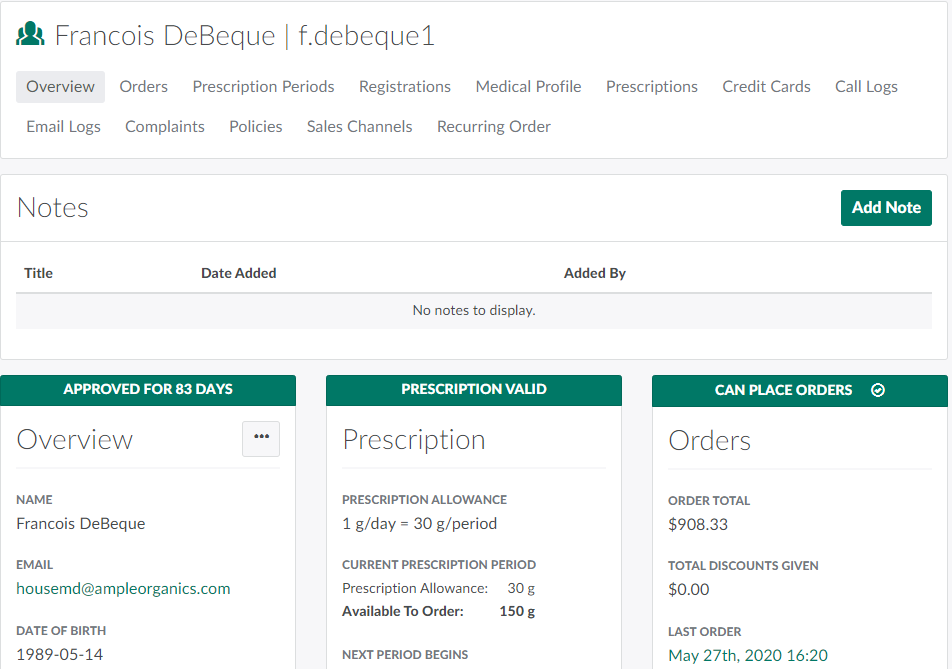The width and height of the screenshot is (952, 669).
Task: Open the Recurring Order tab
Action: click(494, 127)
